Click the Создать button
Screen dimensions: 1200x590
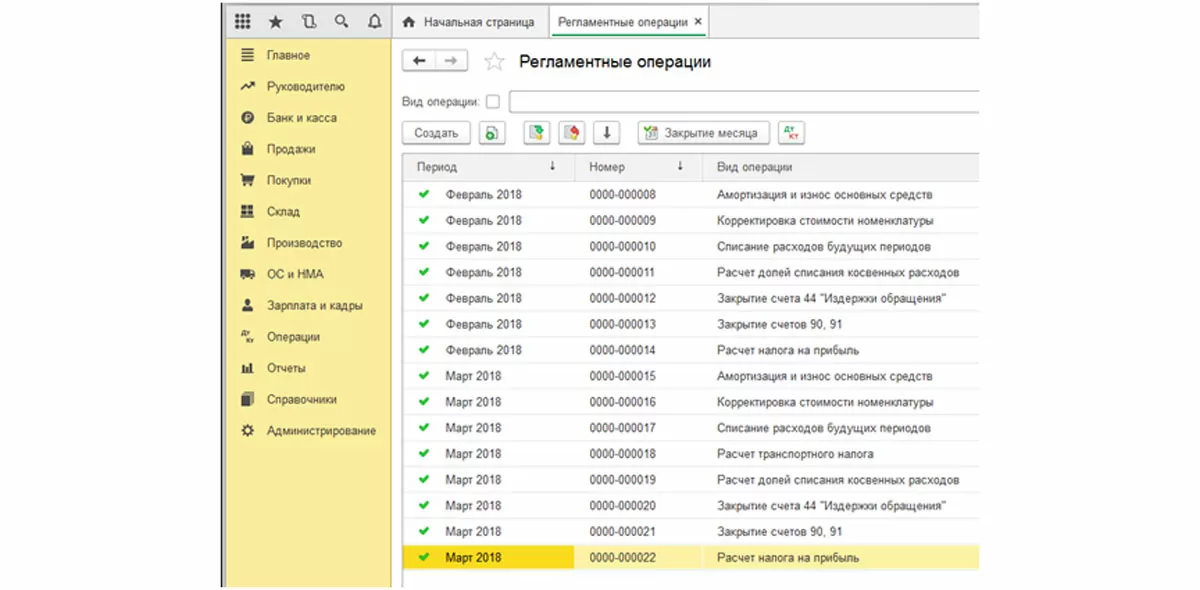436,133
